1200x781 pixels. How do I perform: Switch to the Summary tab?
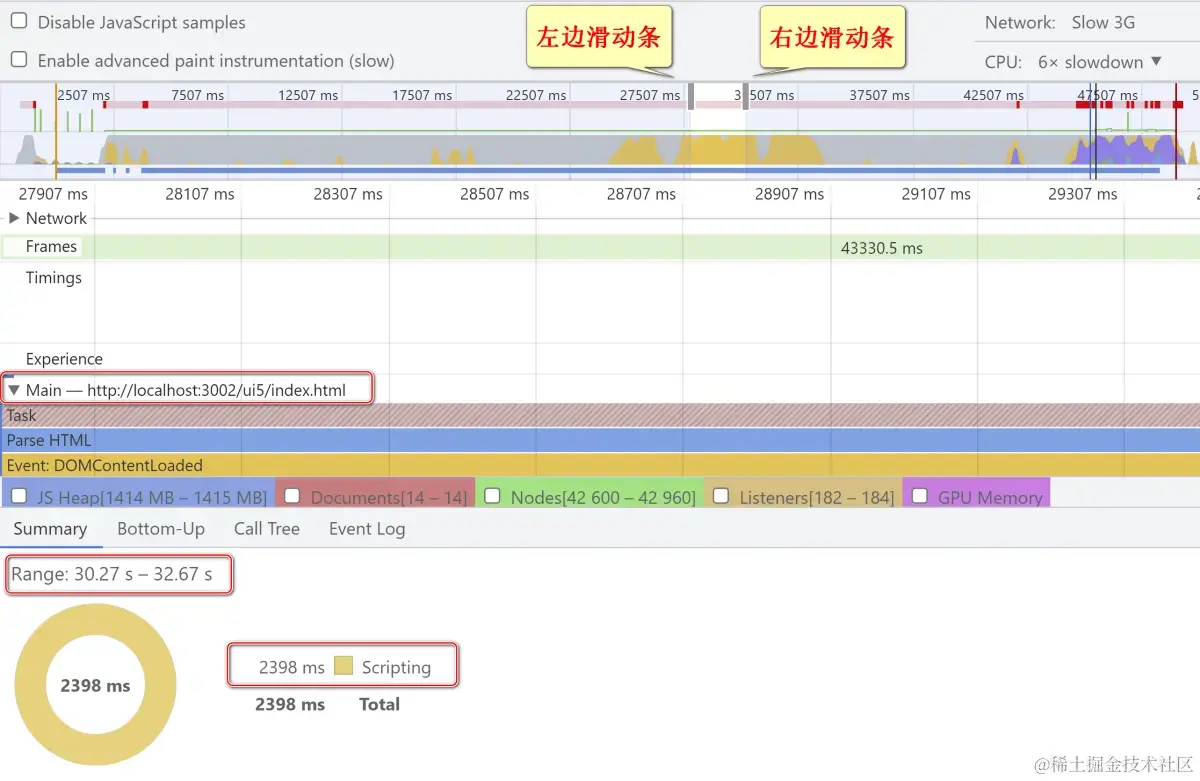(50, 529)
